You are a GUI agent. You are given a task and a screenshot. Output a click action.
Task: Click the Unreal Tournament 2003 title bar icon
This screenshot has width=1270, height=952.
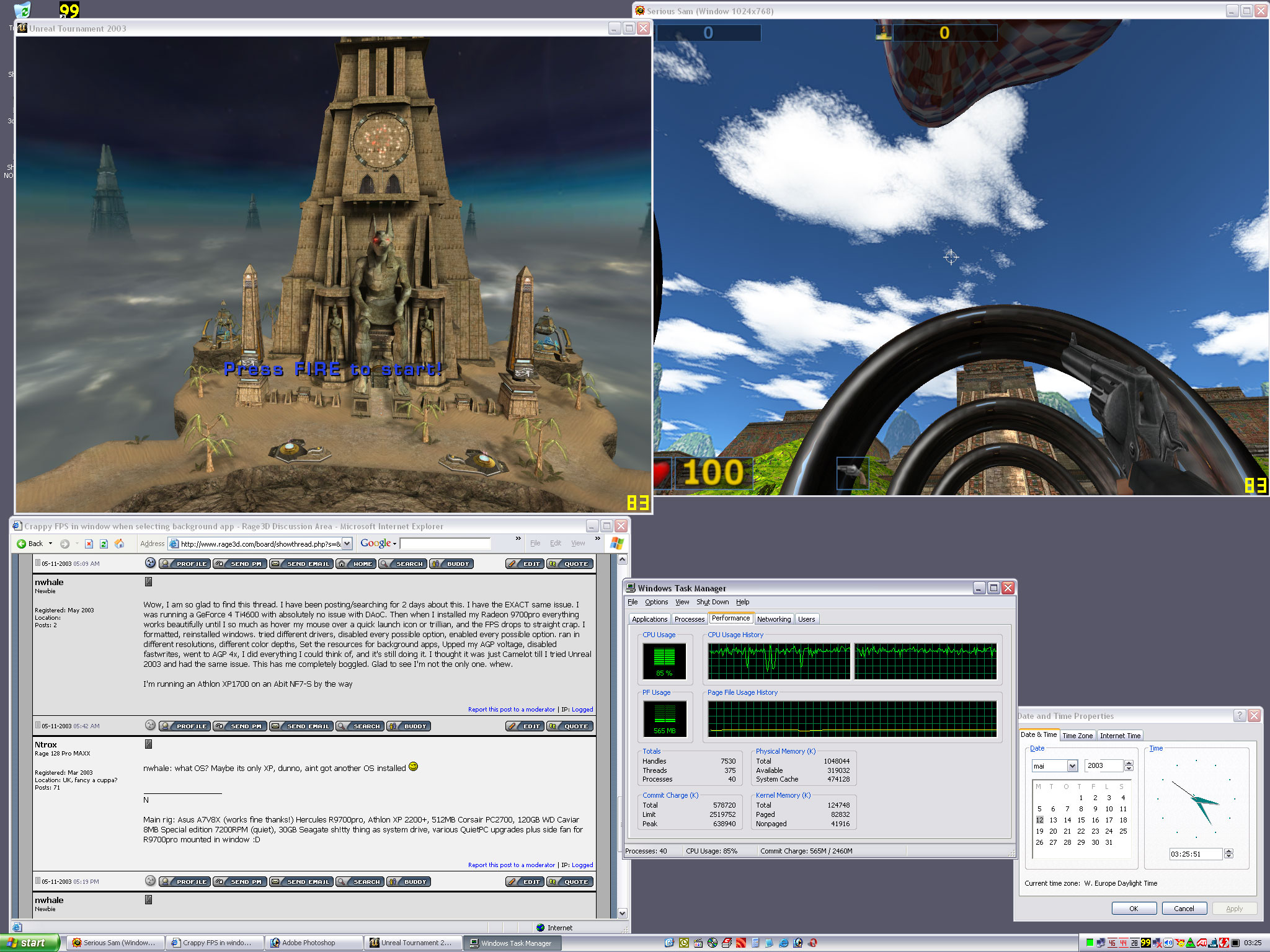(x=22, y=28)
